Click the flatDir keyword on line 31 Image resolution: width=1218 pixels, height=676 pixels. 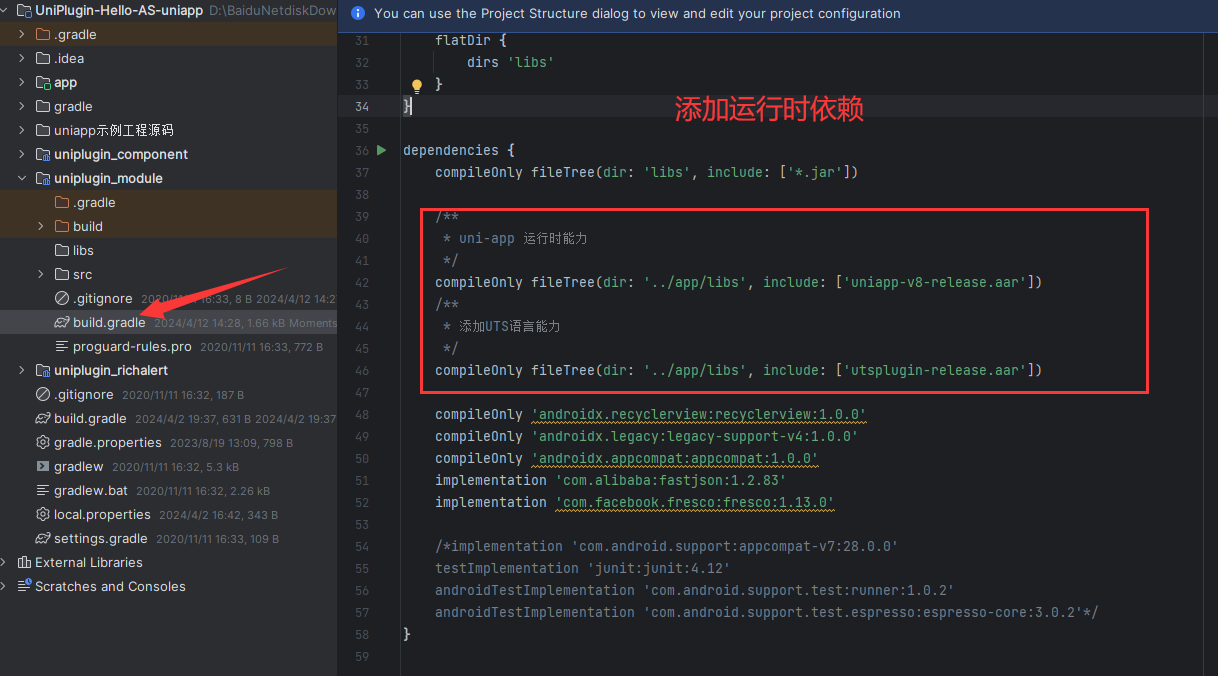tap(463, 40)
